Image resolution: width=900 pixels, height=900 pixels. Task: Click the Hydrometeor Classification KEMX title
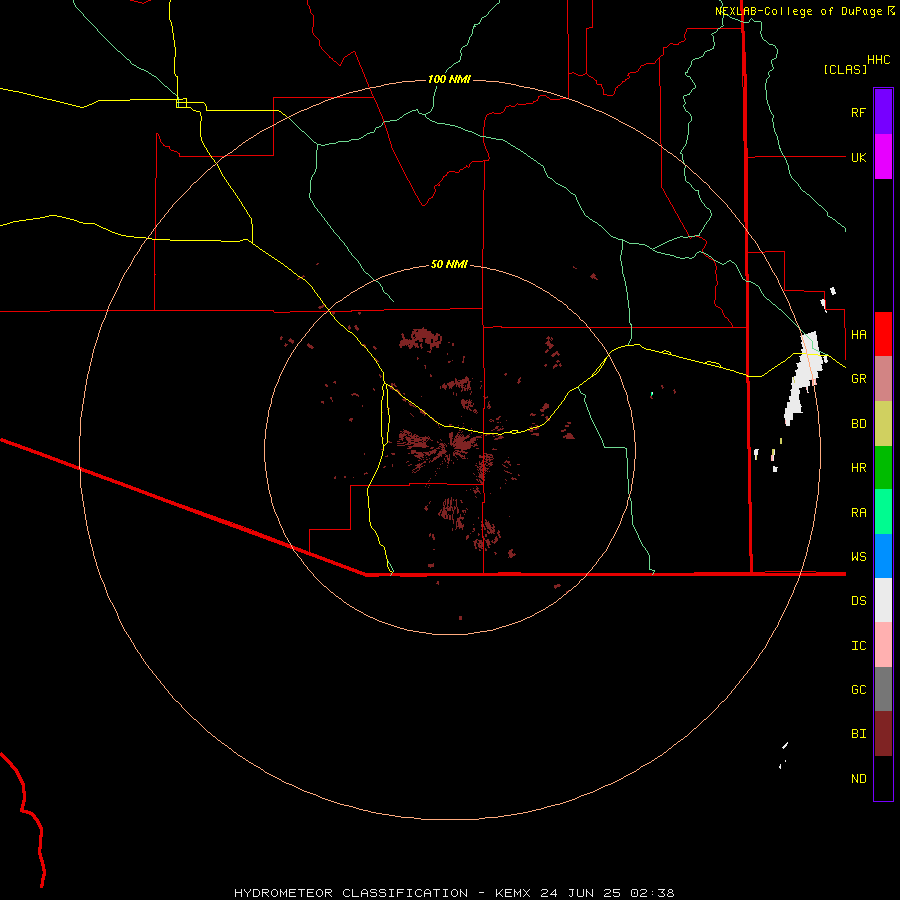tap(454, 893)
